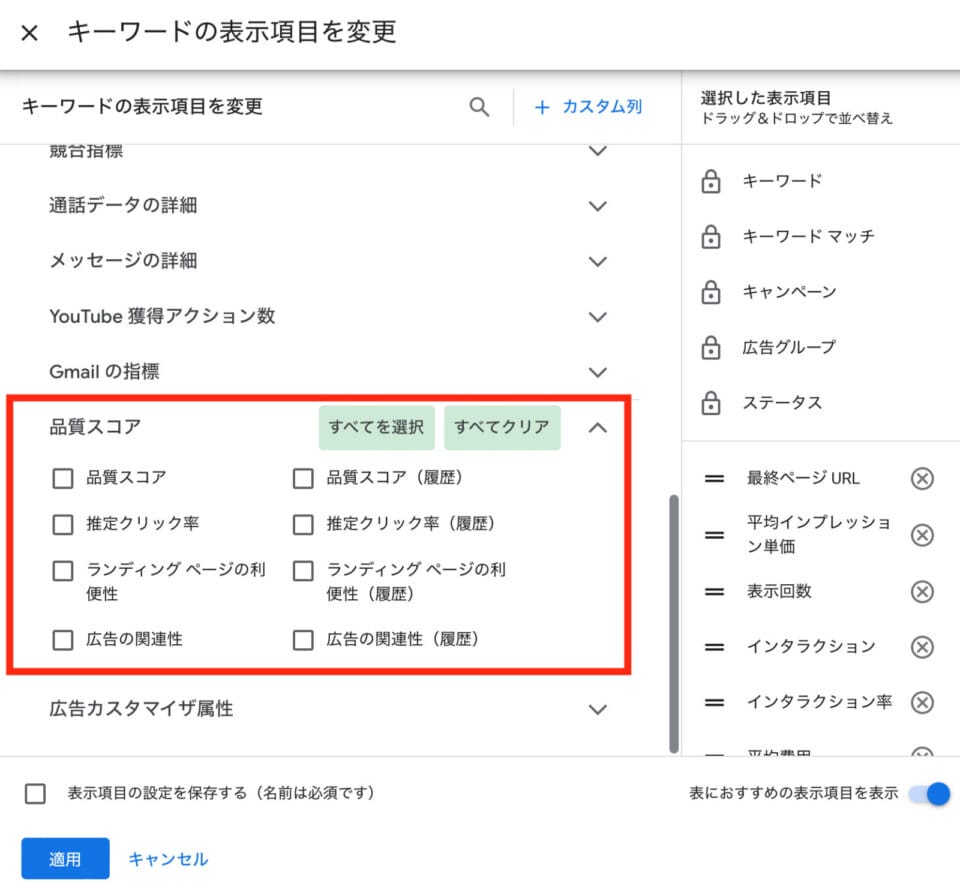This screenshot has height=892, width=960.
Task: Select the ステータス locked column label
Action: pyautogui.click(x=782, y=403)
